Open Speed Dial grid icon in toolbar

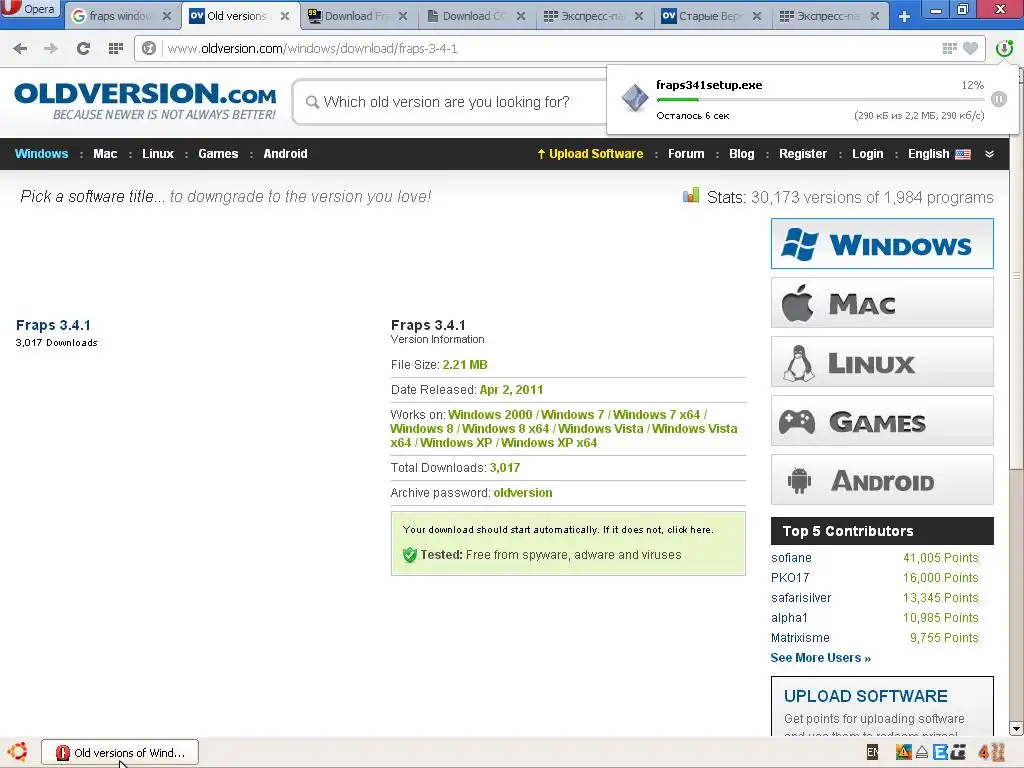[116, 48]
